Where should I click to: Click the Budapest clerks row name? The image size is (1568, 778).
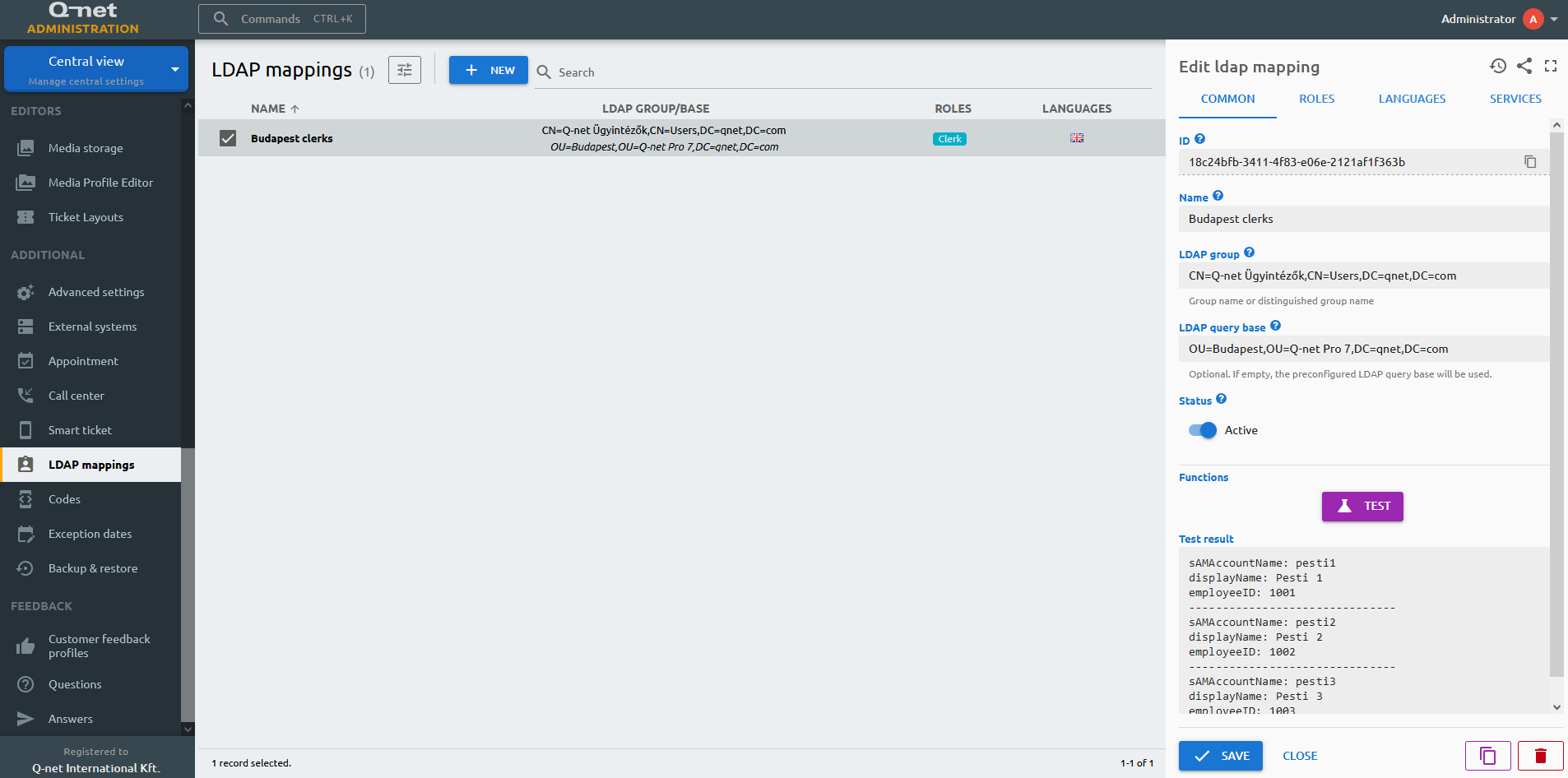[292, 138]
